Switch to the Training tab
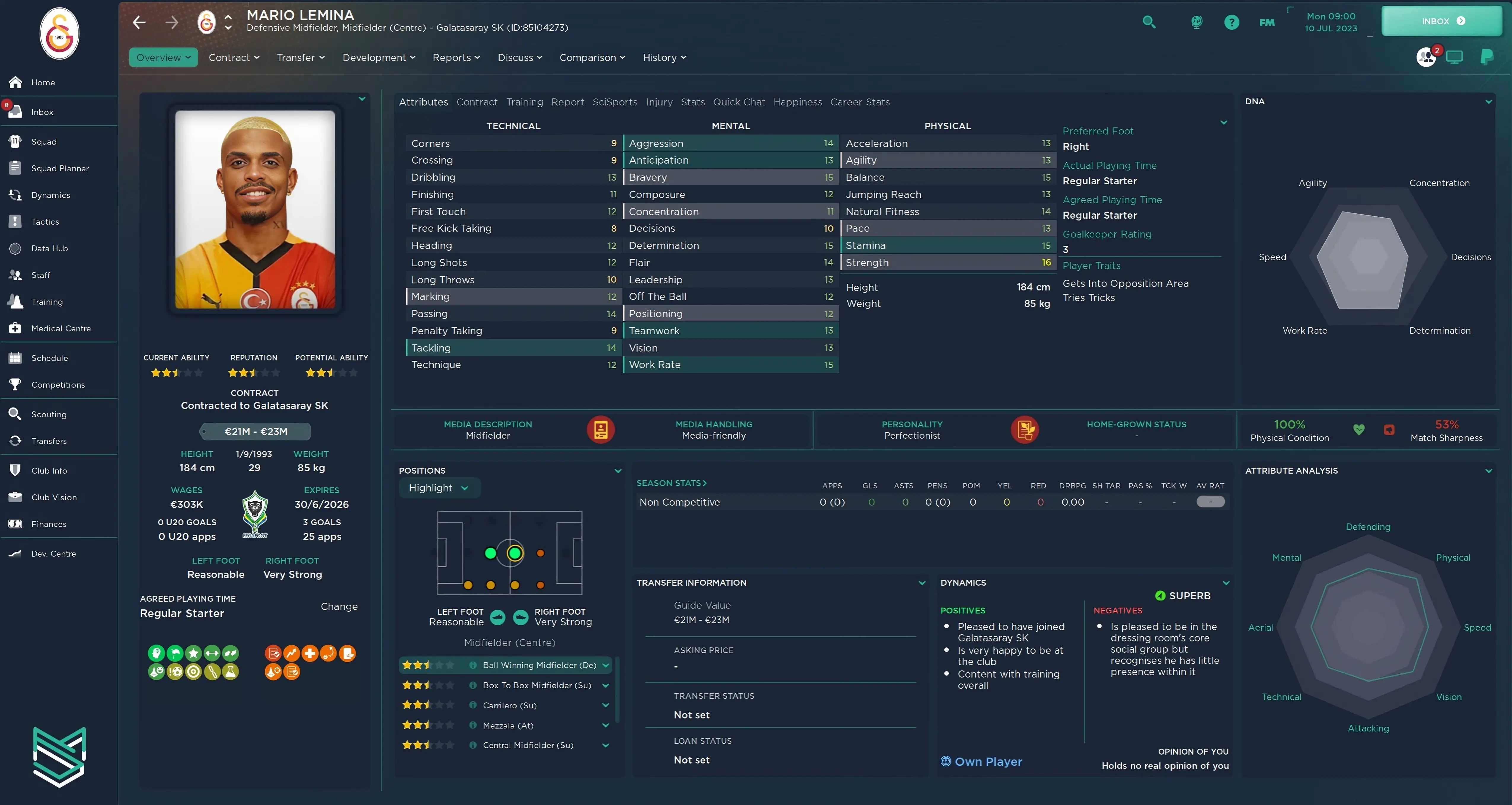The image size is (1512, 805). pyautogui.click(x=525, y=102)
